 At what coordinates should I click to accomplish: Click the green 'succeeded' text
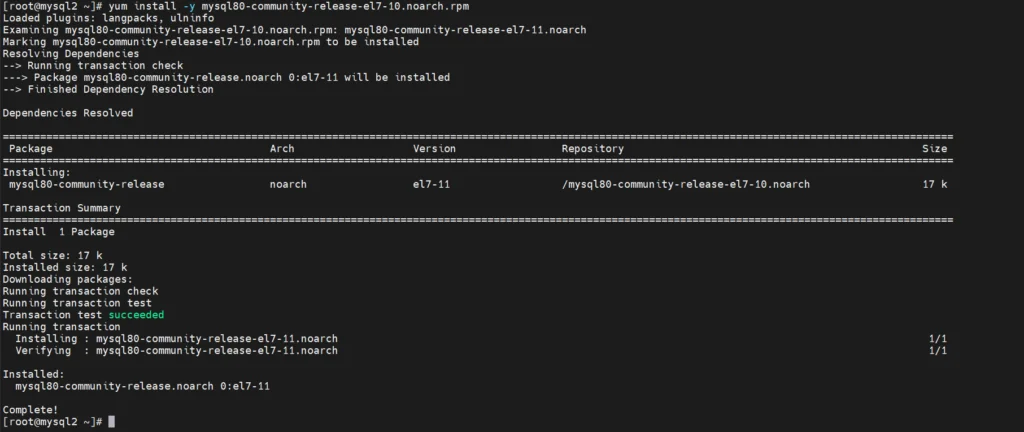tap(136, 315)
